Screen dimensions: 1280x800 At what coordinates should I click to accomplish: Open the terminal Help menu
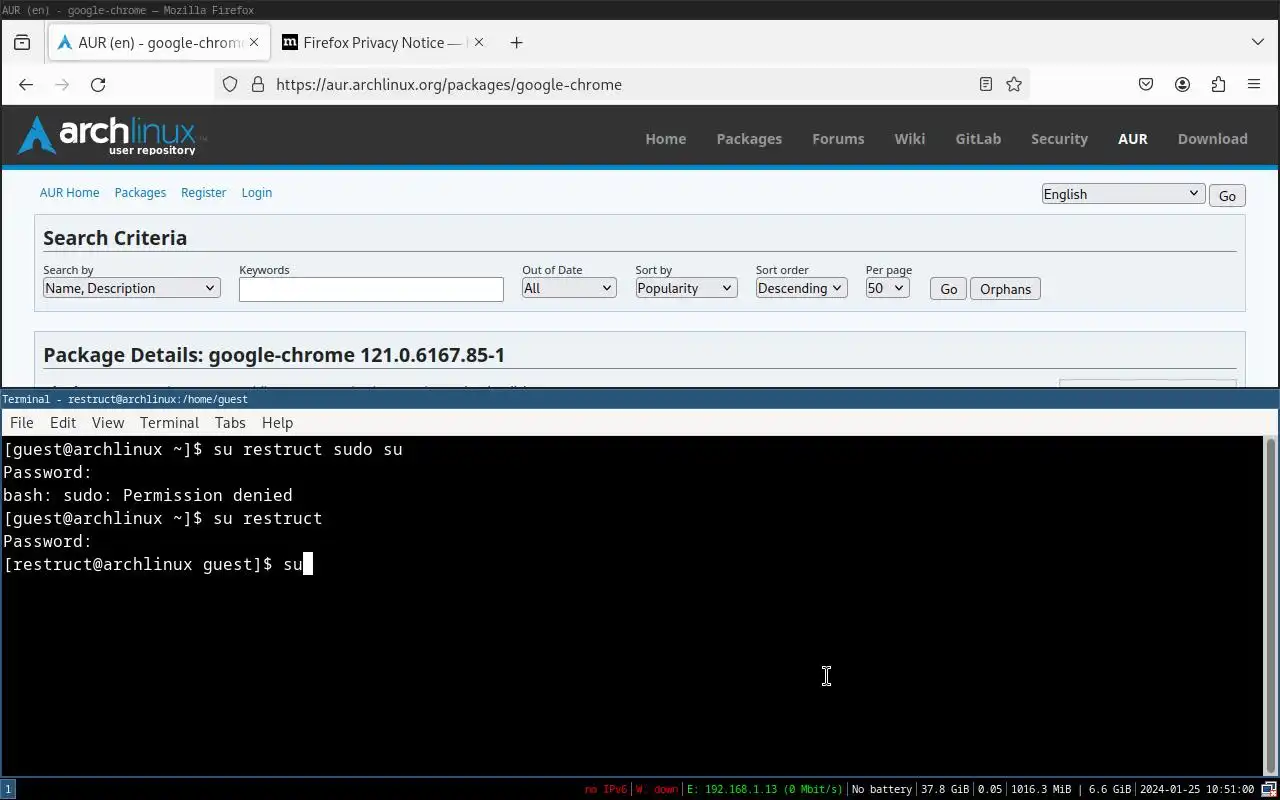click(277, 423)
